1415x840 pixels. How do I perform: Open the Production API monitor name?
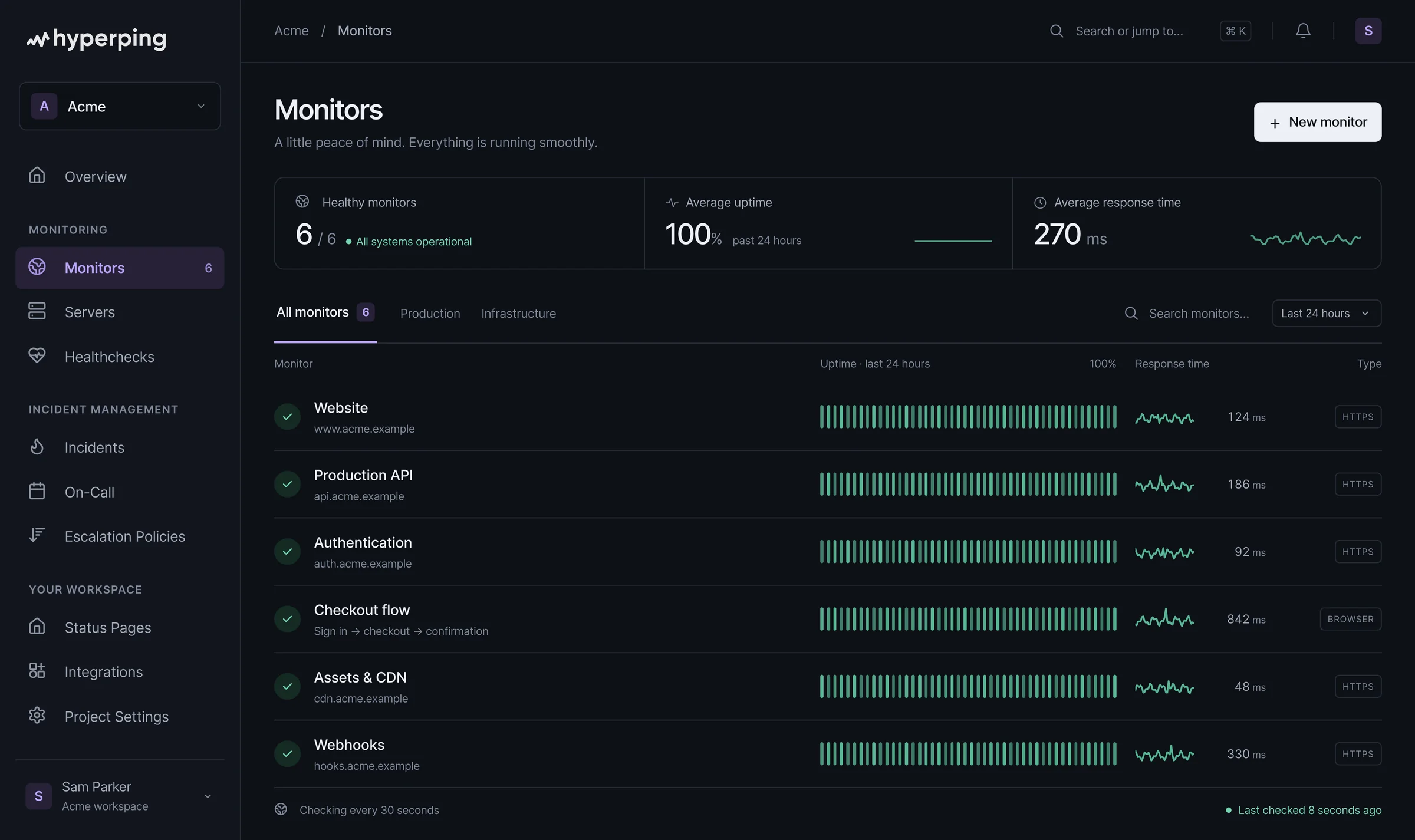point(363,475)
